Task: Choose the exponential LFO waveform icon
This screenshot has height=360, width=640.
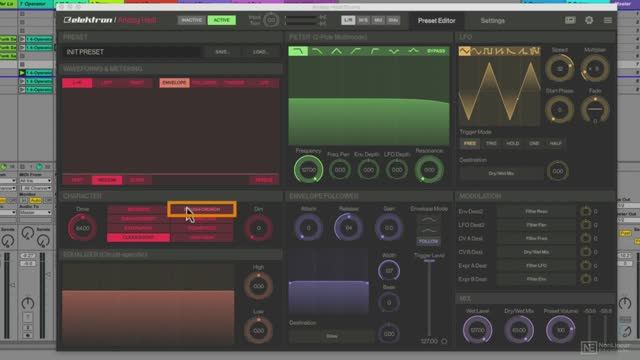Action: click(511, 51)
